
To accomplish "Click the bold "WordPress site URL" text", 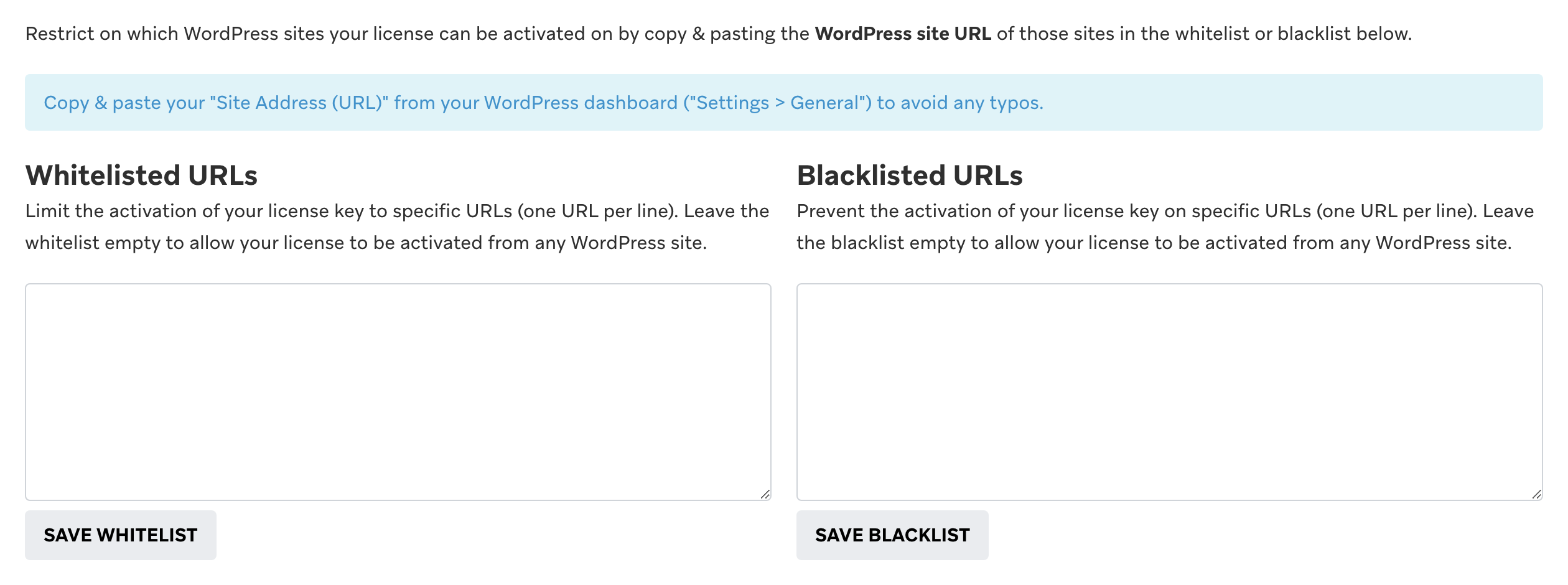I will coord(903,34).
